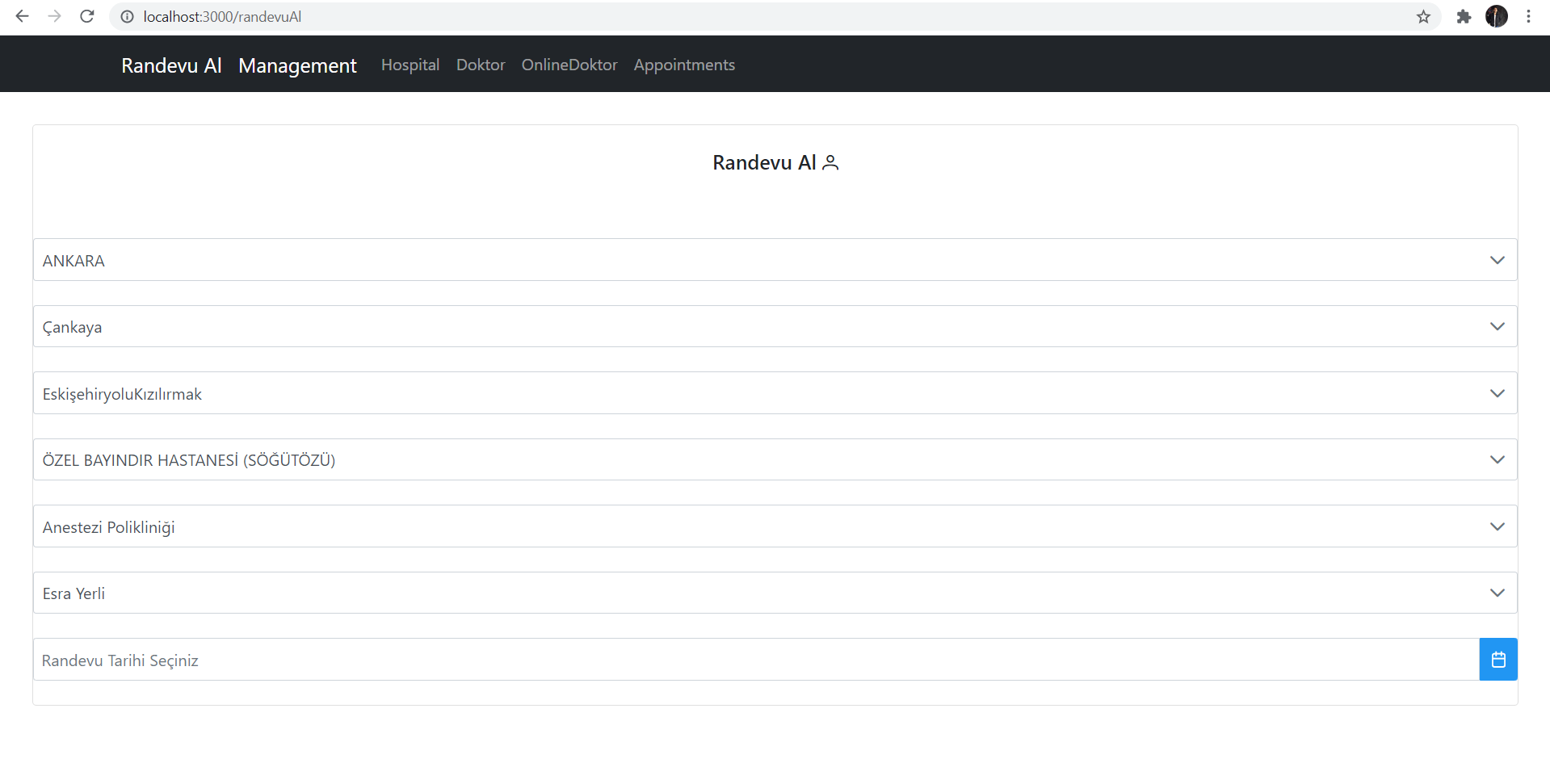Open the browser three-dot menu
1550x784 pixels.
click(1528, 16)
